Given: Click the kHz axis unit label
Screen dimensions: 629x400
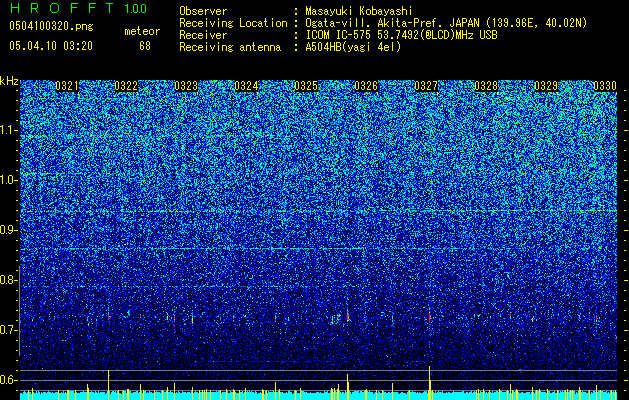Looking at the screenshot, I should coord(9,81).
